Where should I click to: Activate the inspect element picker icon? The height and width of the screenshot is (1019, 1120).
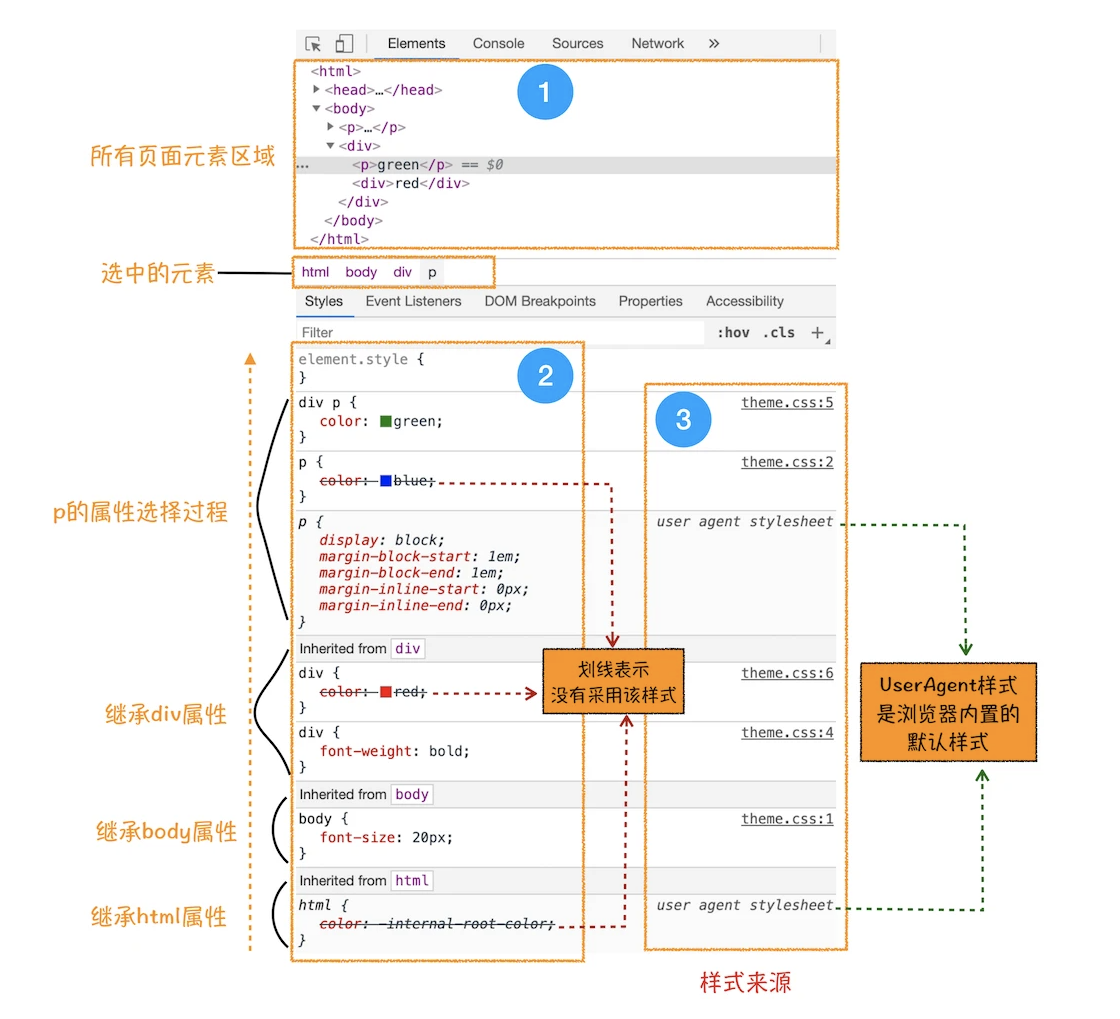pos(314,44)
